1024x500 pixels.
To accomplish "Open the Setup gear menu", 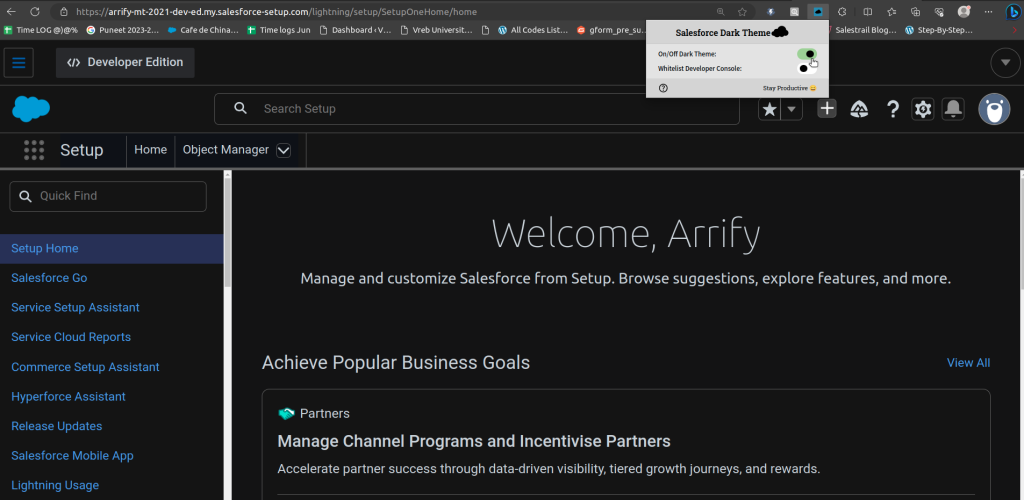I will (x=923, y=109).
